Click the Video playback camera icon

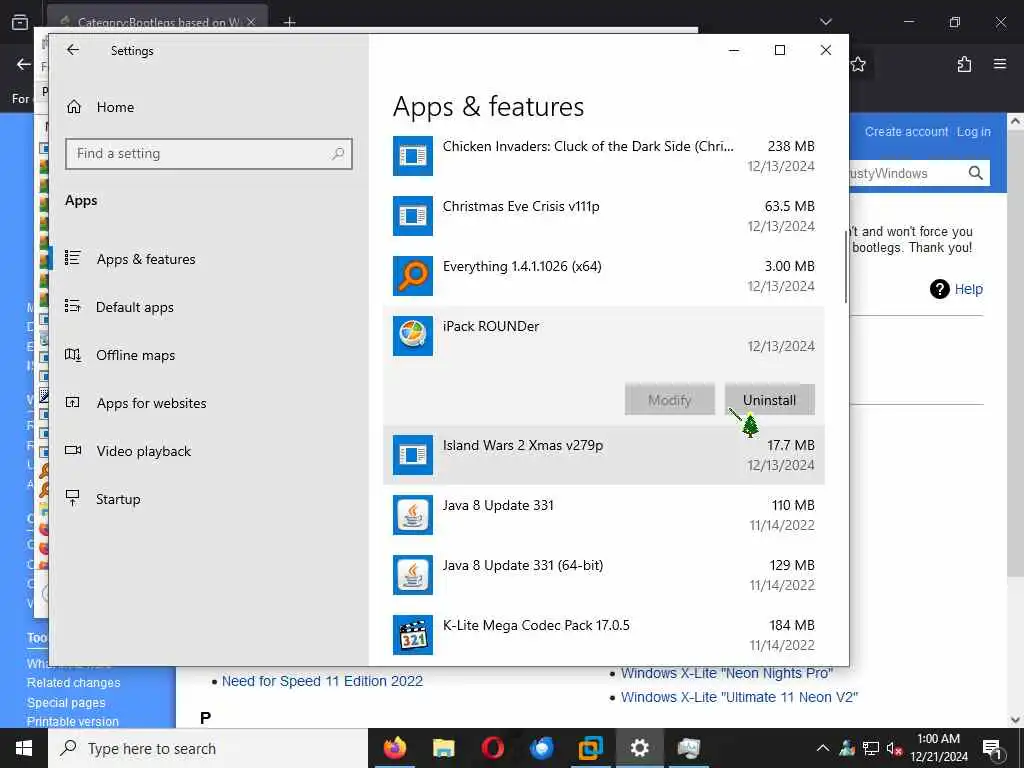pyautogui.click(x=72, y=450)
